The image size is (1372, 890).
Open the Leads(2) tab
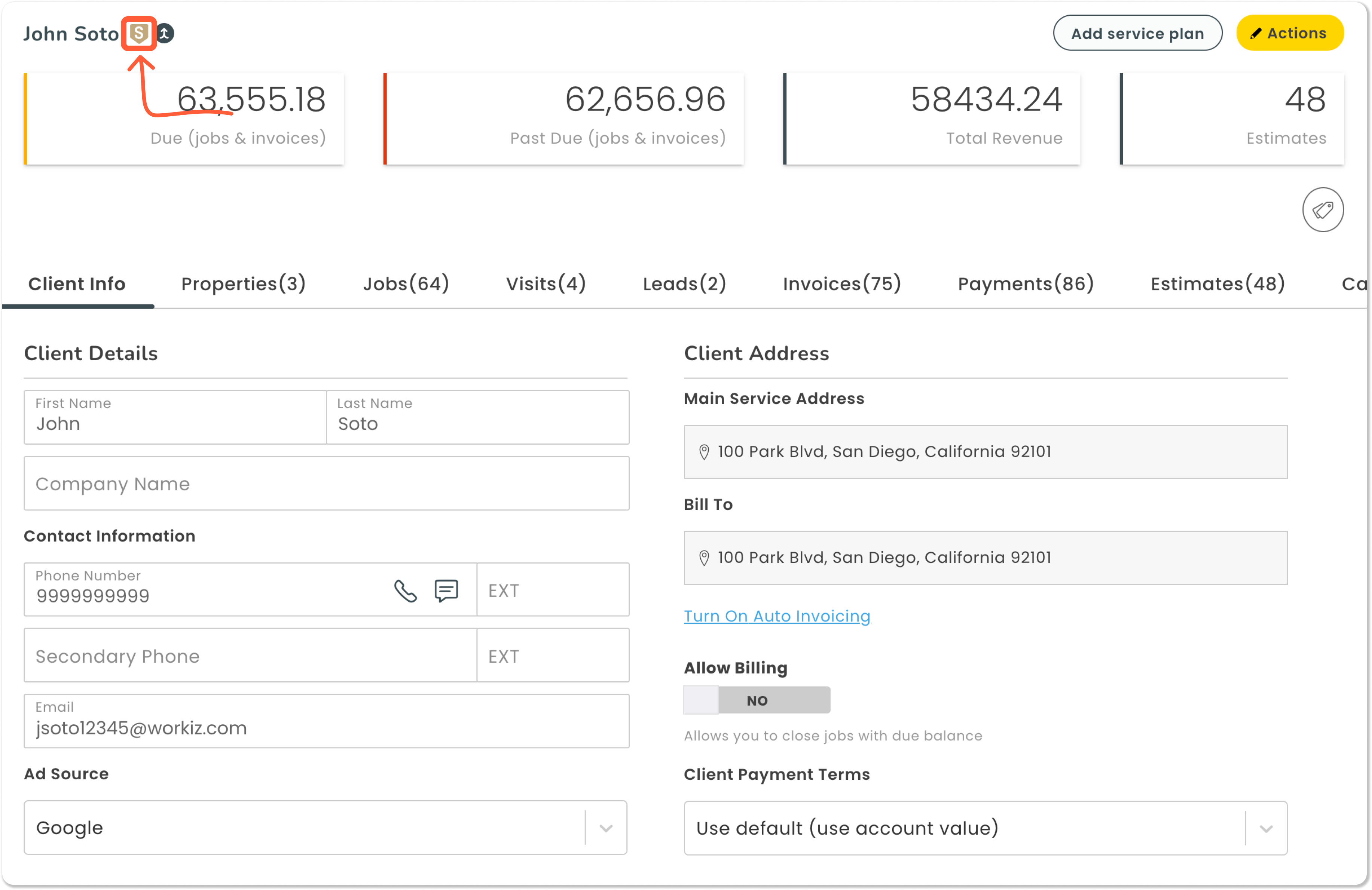684,284
